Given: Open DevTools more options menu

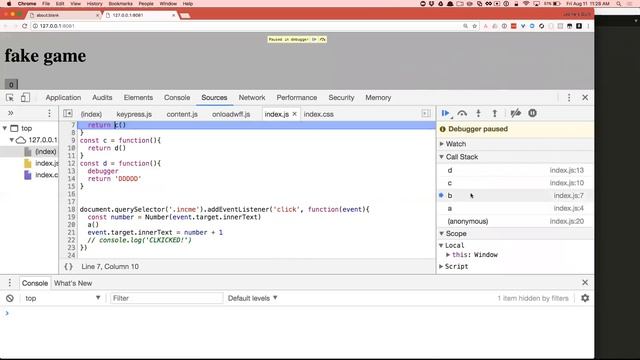Looking at the screenshot, I should click(569, 98).
